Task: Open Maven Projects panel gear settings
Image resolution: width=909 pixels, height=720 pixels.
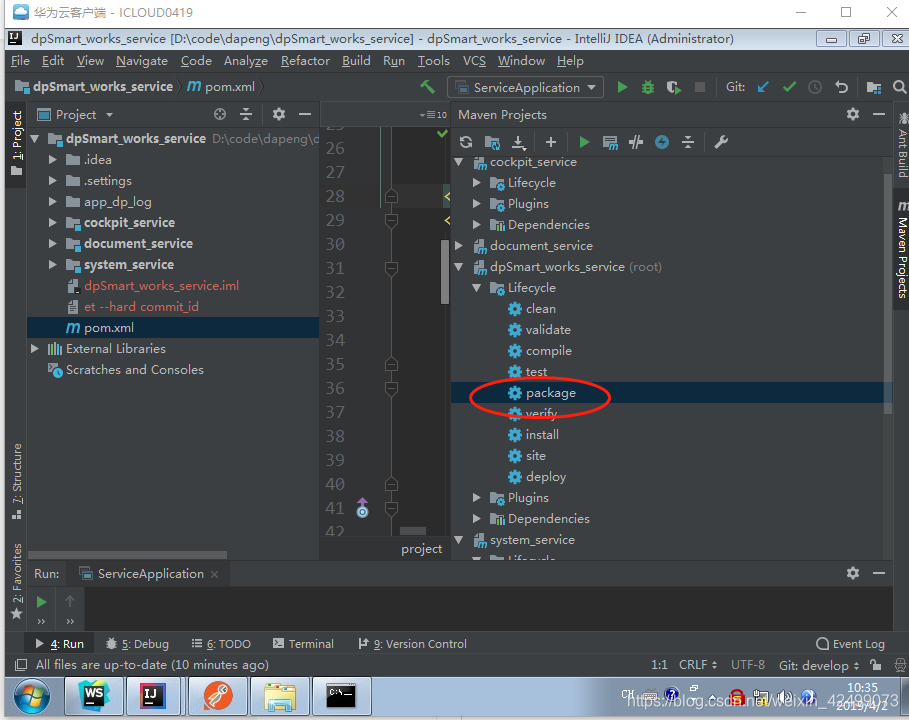Action: pyautogui.click(x=853, y=114)
